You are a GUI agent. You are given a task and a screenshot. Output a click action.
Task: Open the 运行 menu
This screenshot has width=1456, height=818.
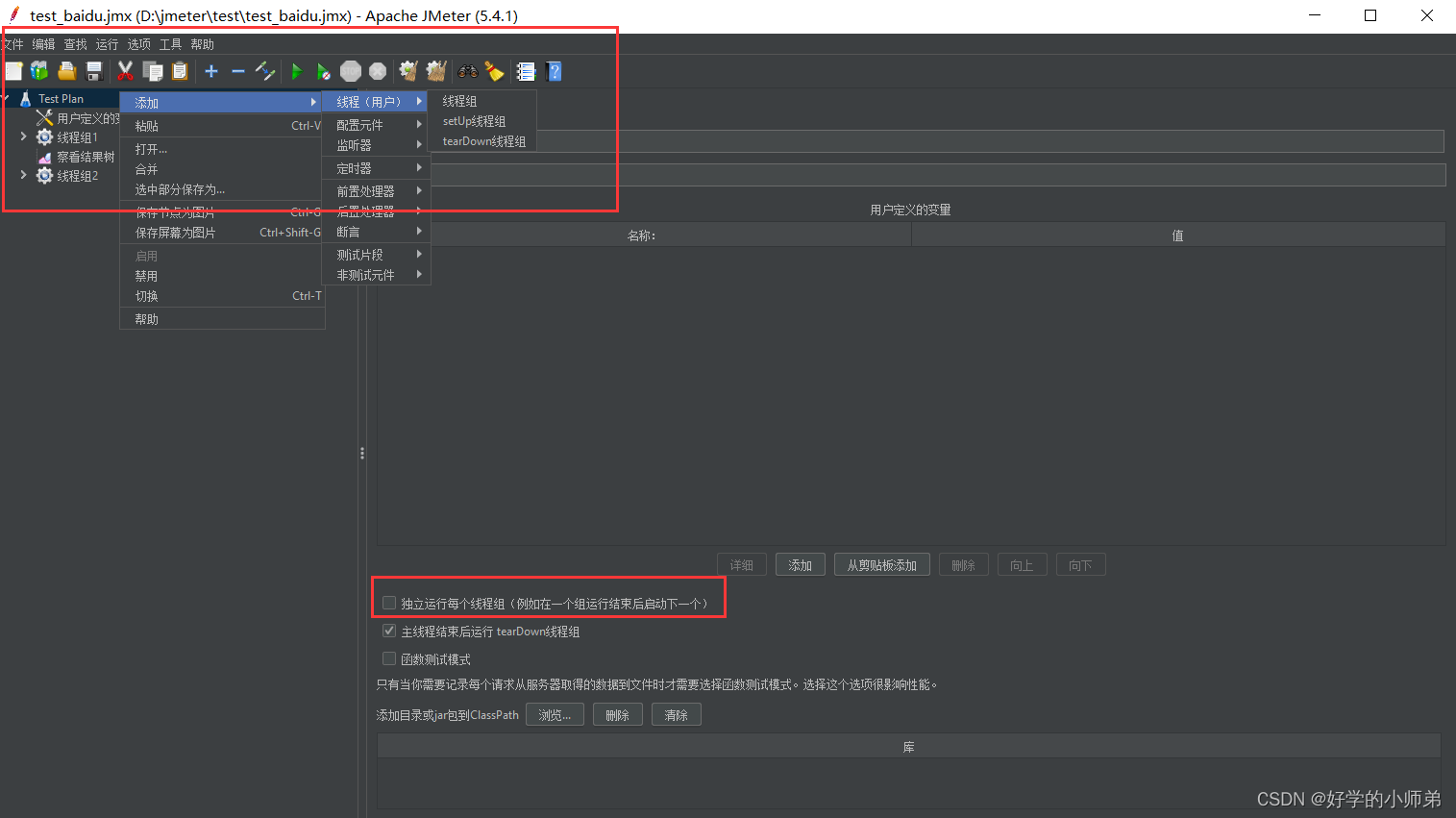[x=107, y=44]
